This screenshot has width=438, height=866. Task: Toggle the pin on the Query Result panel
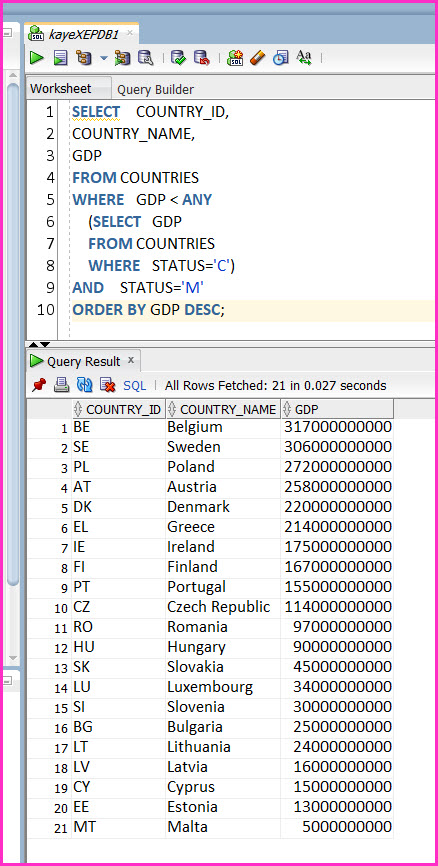tap(38, 385)
